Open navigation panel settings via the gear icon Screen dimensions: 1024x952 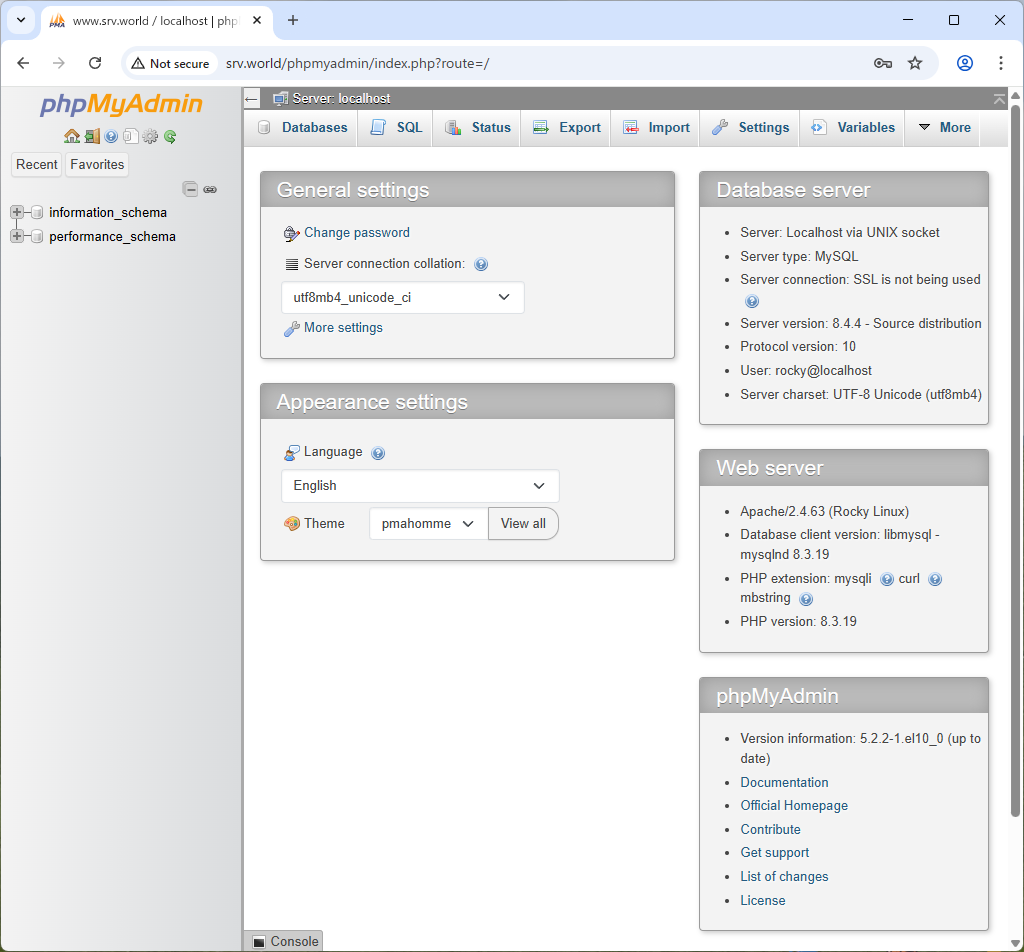point(150,136)
